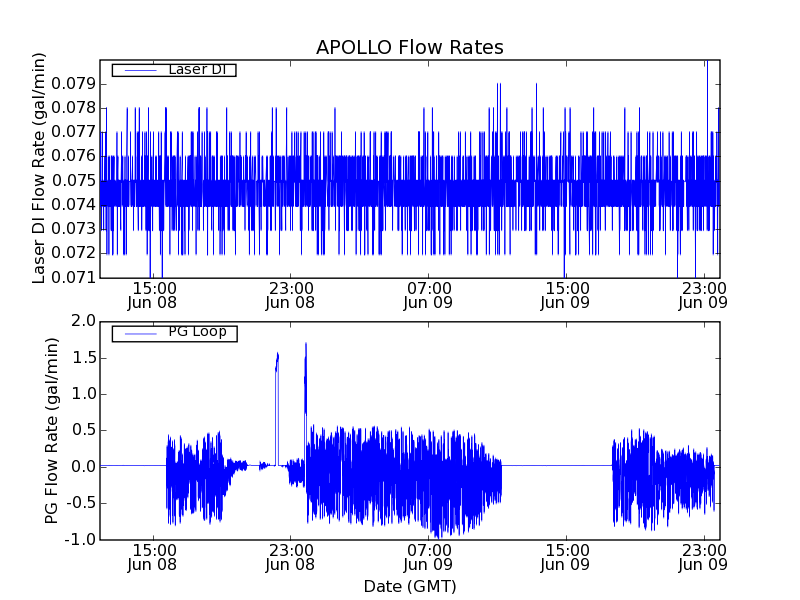
Task: Click bottom plot's "07:00 Jun 09" time label
Action: [x=428, y=556]
